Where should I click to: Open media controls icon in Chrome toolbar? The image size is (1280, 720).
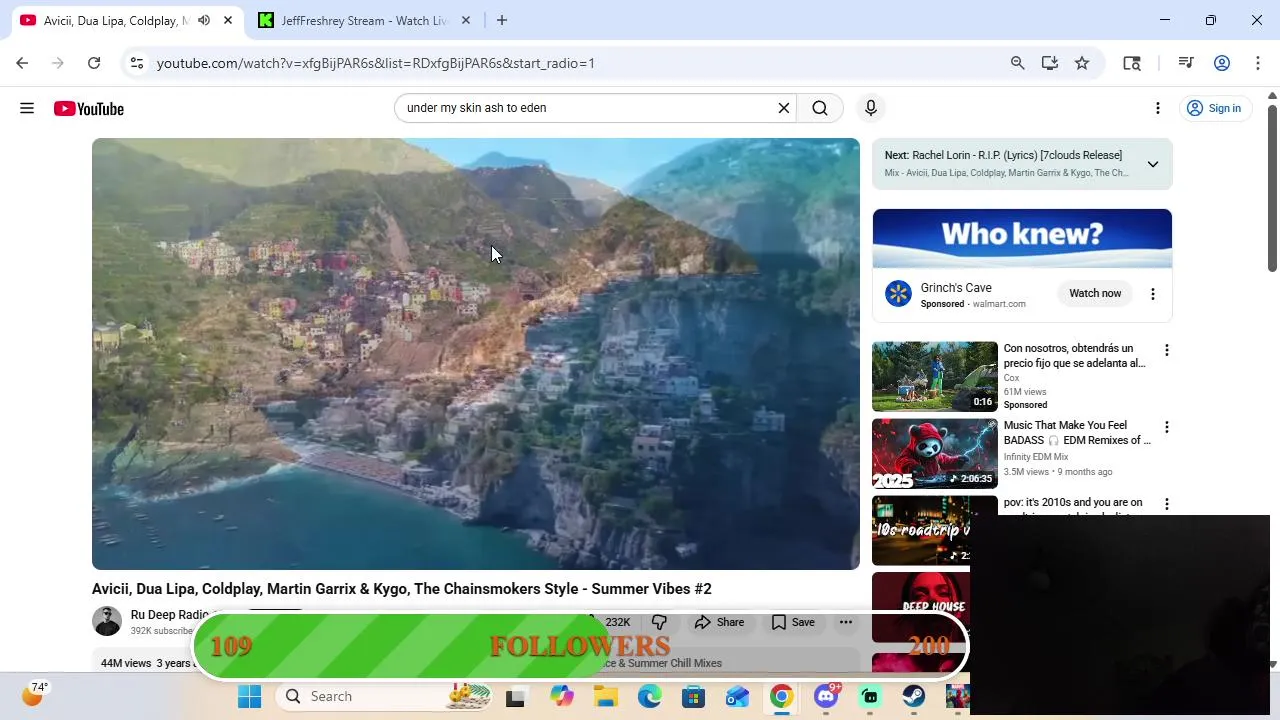1186,63
